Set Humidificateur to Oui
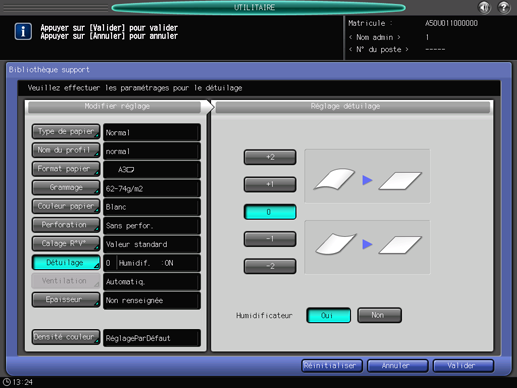The height and width of the screenshot is (388, 517). click(x=328, y=315)
